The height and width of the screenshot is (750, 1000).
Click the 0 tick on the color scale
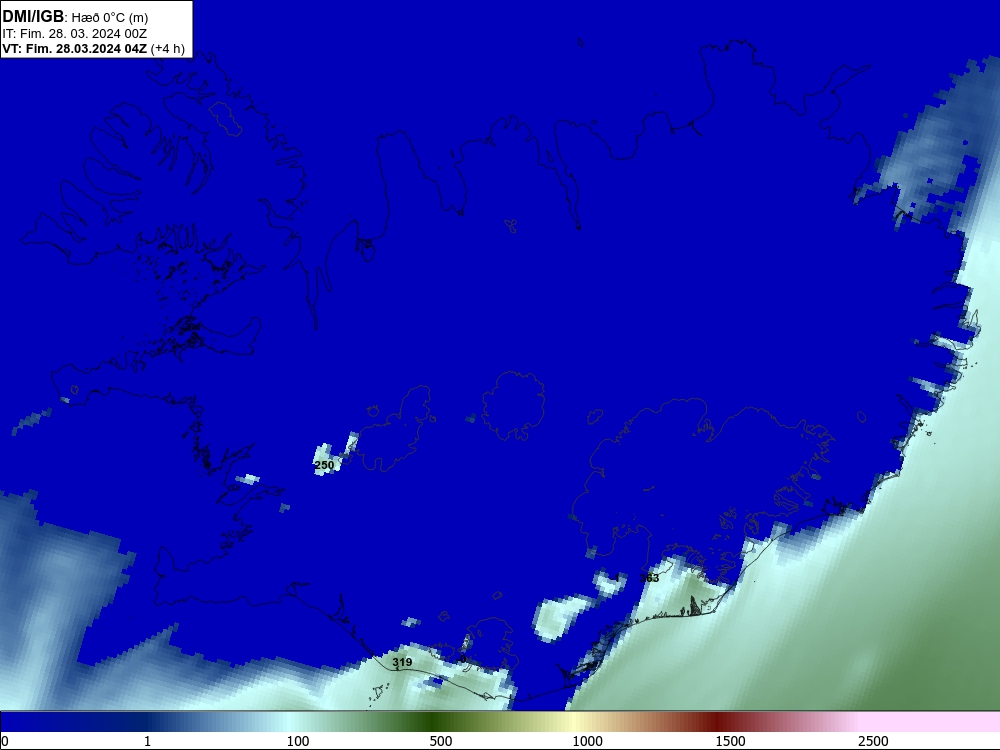click(x=5, y=741)
